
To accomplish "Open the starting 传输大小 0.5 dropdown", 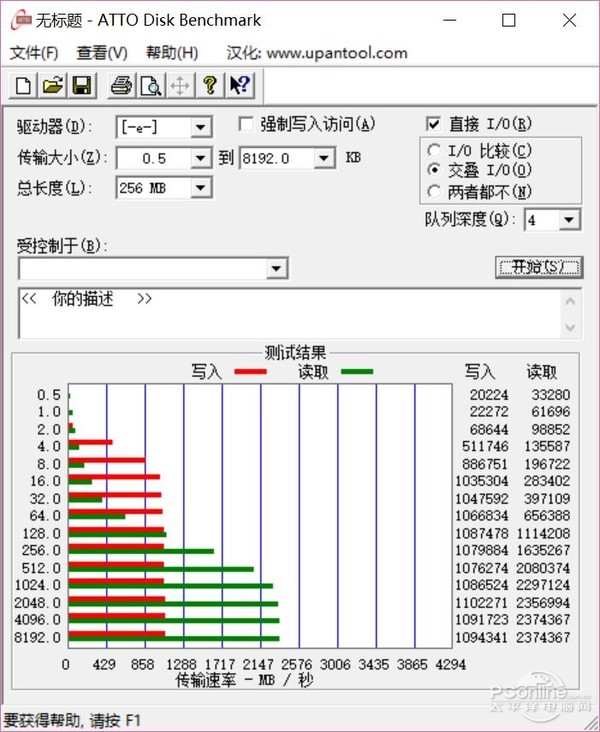I will (x=200, y=158).
